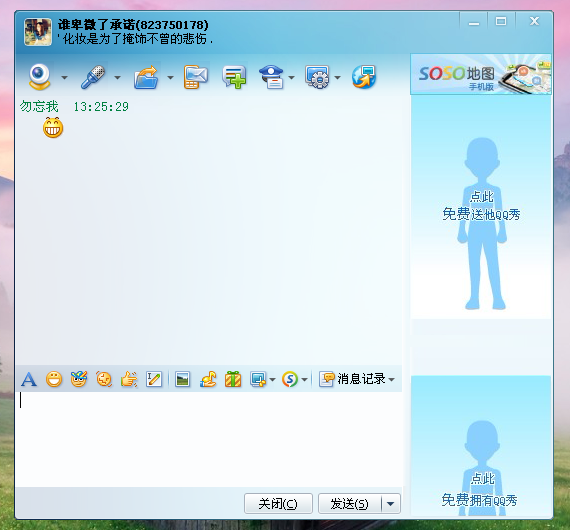The image size is (570, 530).
Task: Launch remote desktop gear-monitor icon
Action: (317, 77)
